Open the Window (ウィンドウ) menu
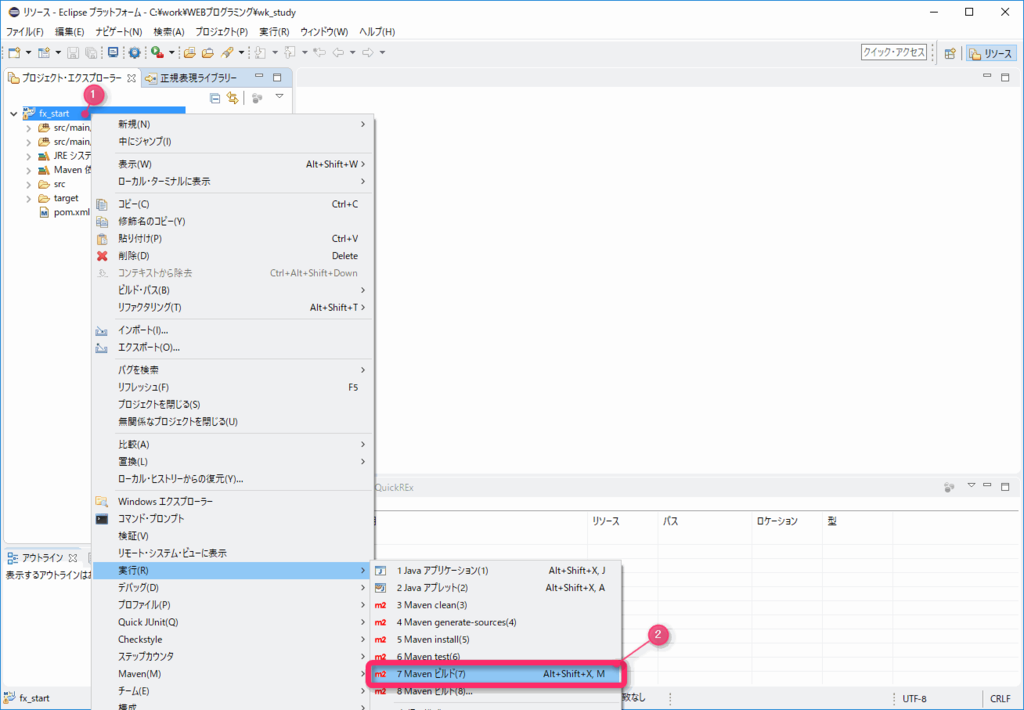This screenshot has height=710, width=1024. point(324,31)
